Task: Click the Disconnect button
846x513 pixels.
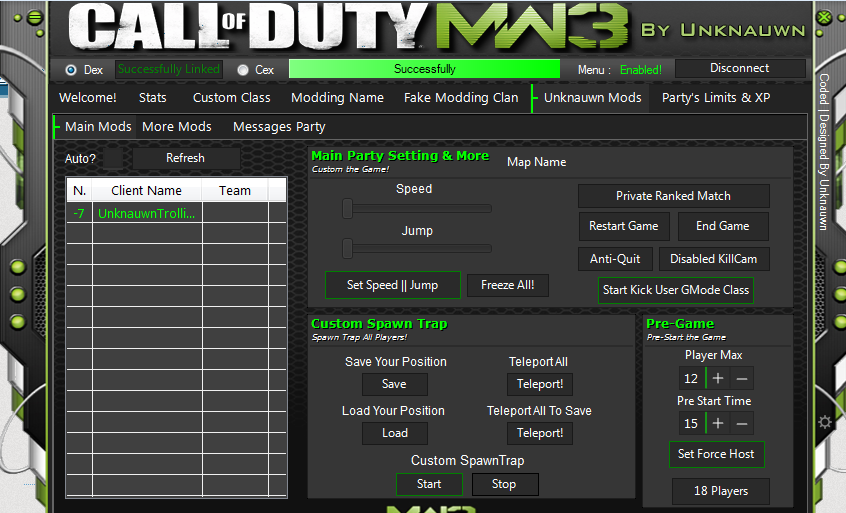Action: pyautogui.click(x=739, y=68)
